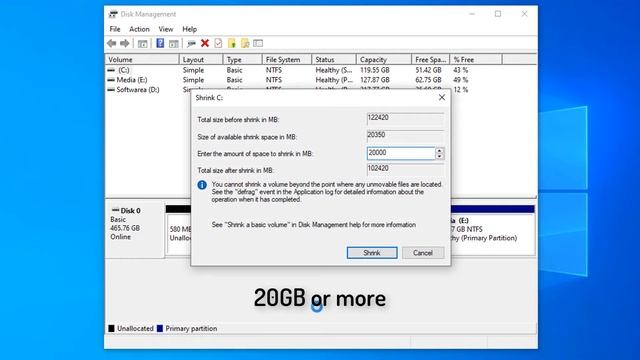Open the Action menu
The width and height of the screenshot is (640, 360).
coord(139,29)
